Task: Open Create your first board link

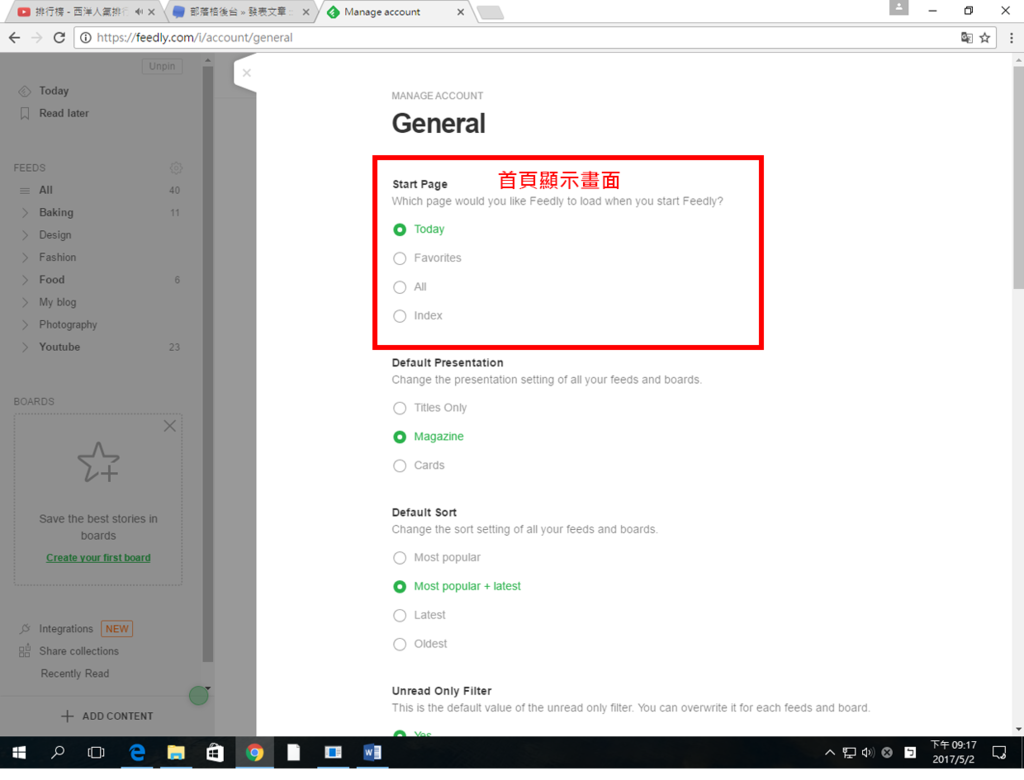Action: (x=98, y=557)
